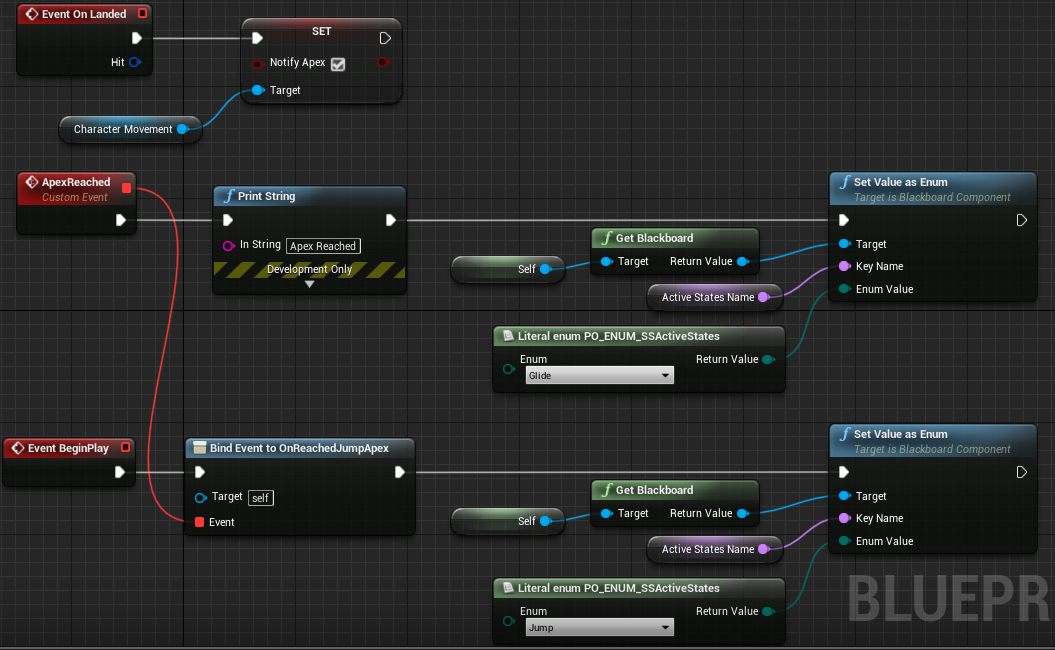This screenshot has height=650, width=1055.
Task: Click exec output pin of Event On Landed
Action: [x=137, y=38]
